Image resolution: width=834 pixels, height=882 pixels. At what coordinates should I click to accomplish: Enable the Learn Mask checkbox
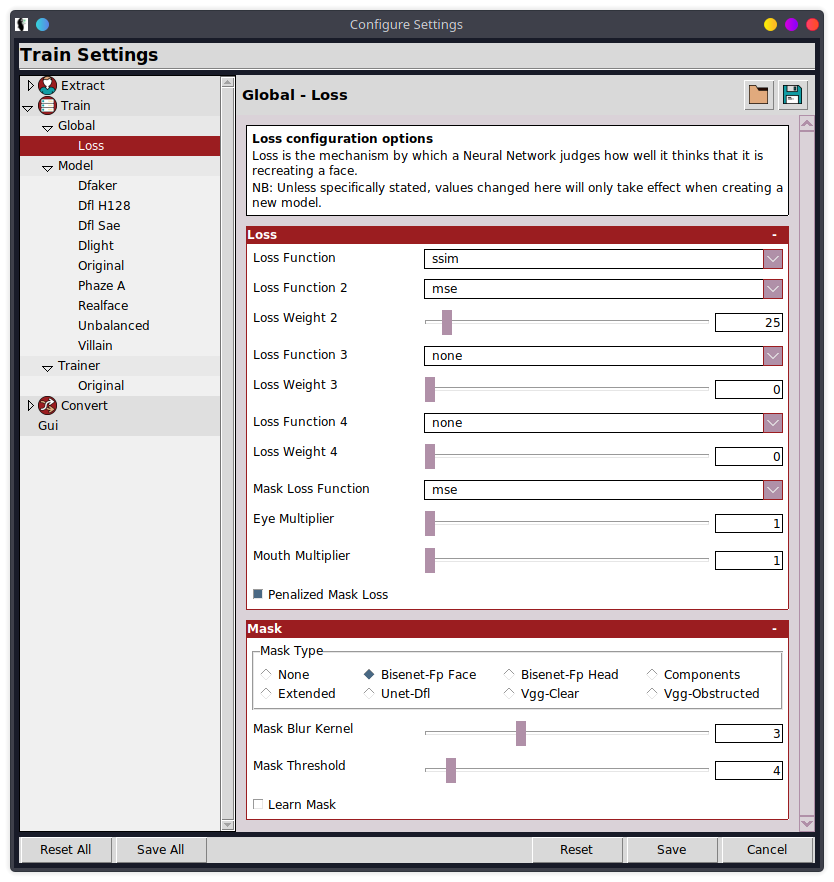258,804
